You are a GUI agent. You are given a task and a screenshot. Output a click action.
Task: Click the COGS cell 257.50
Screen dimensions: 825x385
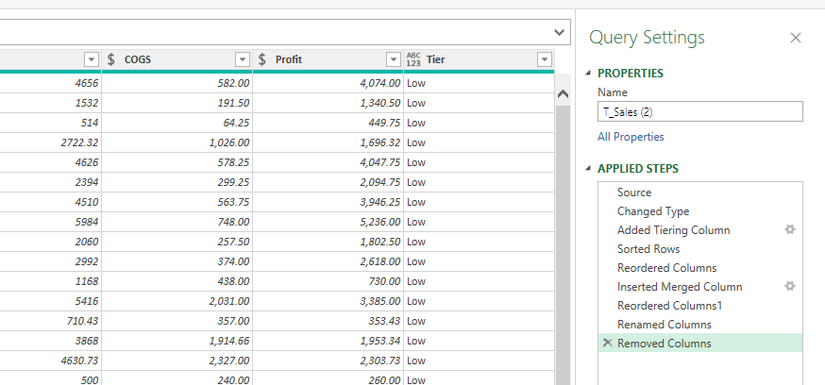(177, 242)
